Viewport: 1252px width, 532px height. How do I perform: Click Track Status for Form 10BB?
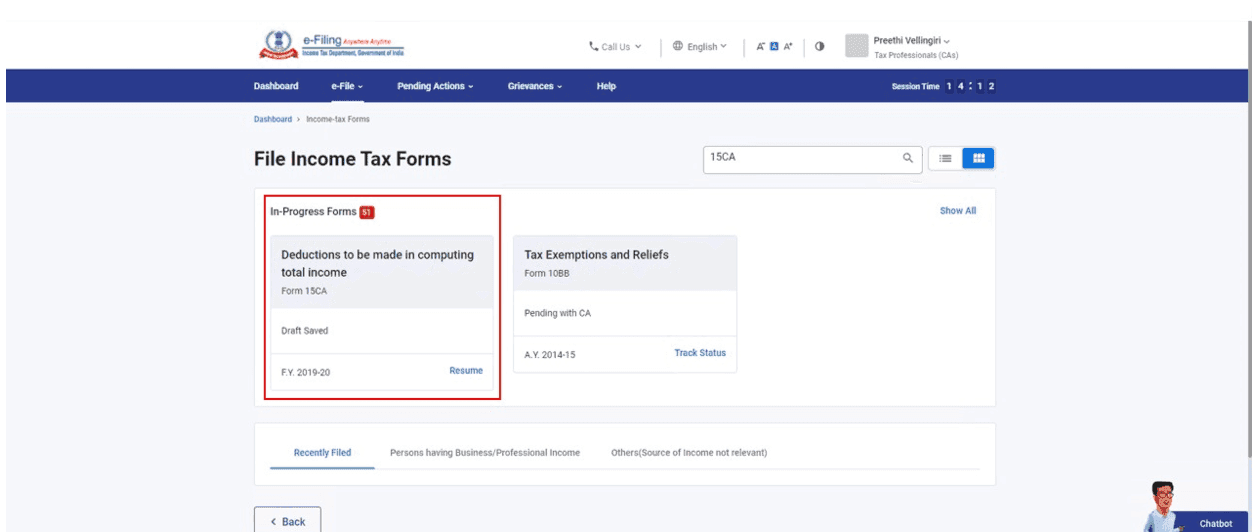(700, 353)
